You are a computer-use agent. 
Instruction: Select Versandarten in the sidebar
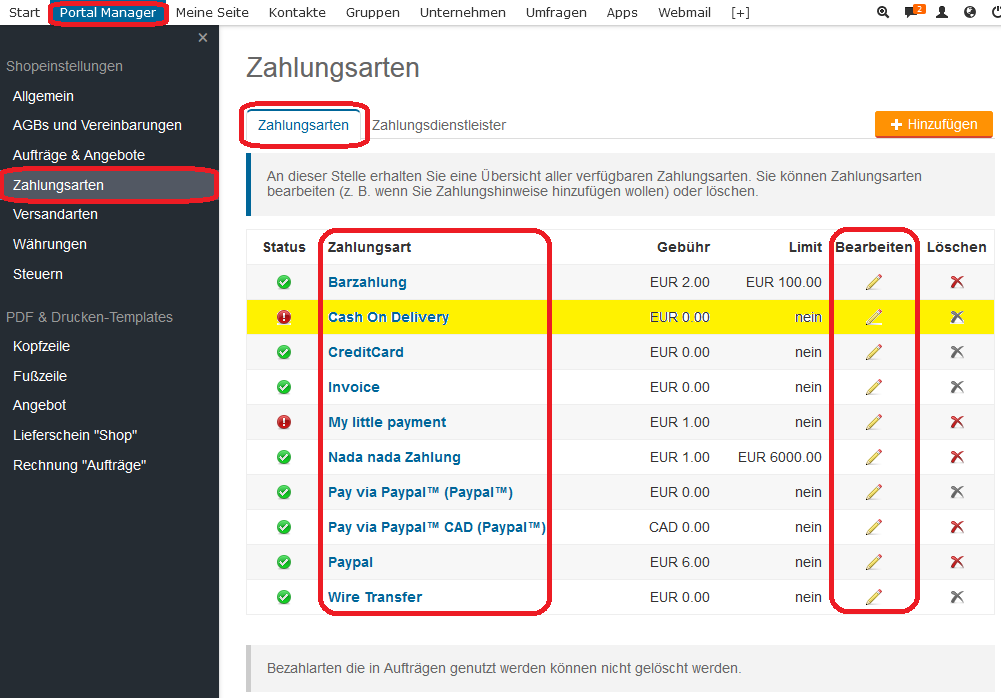point(55,214)
